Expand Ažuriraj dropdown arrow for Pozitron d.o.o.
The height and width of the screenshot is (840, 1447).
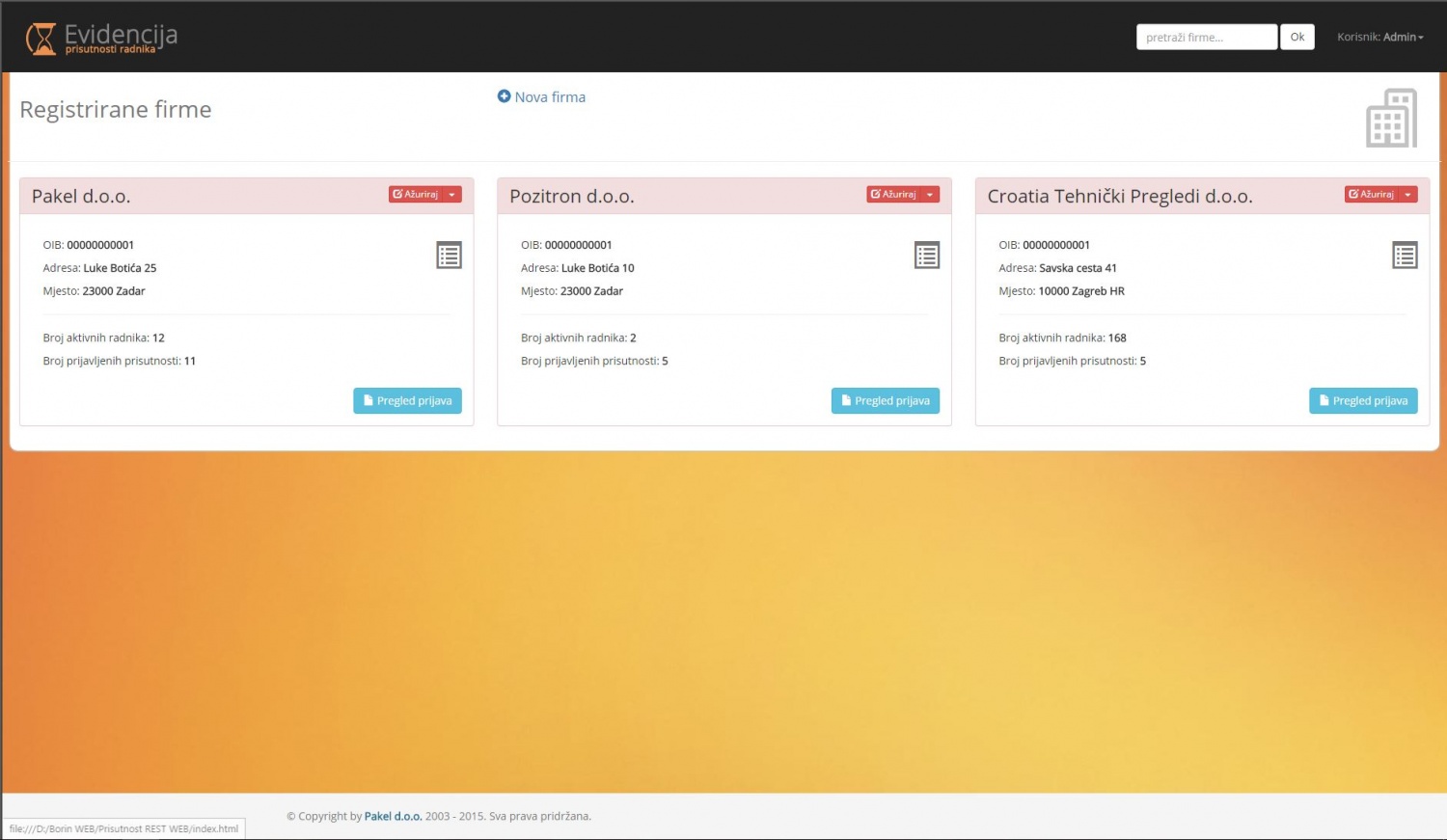pyautogui.click(x=930, y=195)
